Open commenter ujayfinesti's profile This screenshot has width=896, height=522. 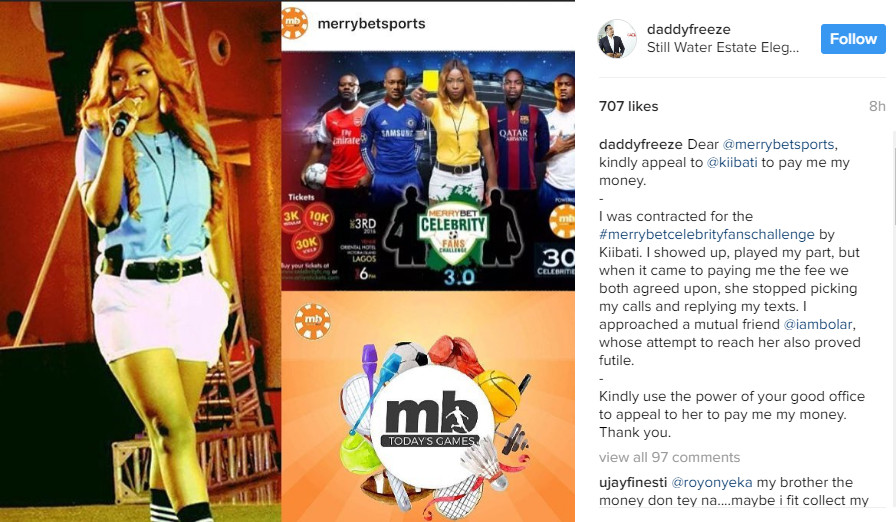[x=633, y=483]
